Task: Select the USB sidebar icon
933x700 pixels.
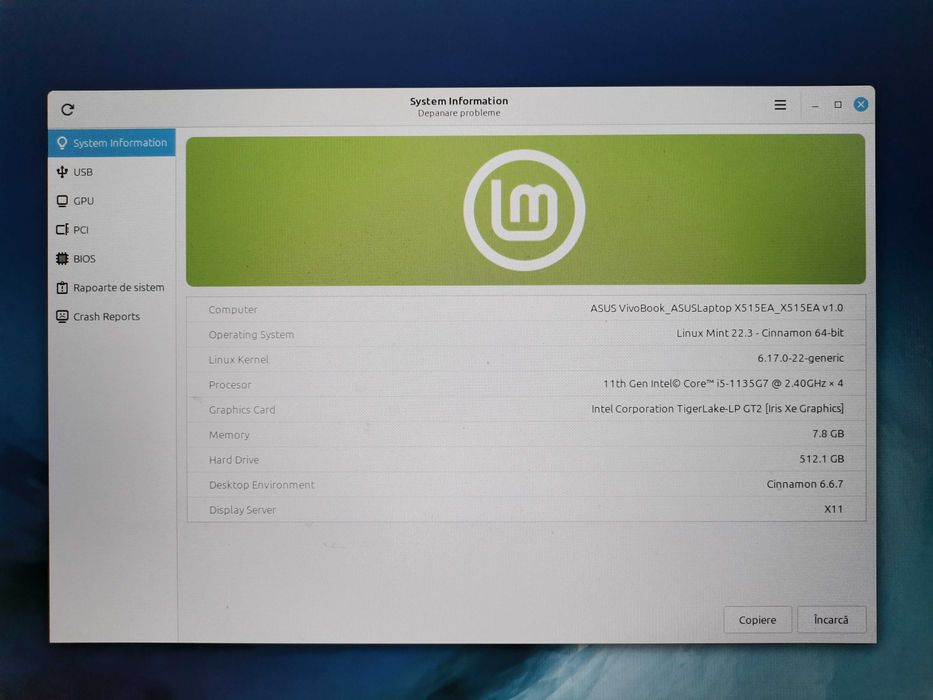Action: pos(62,172)
